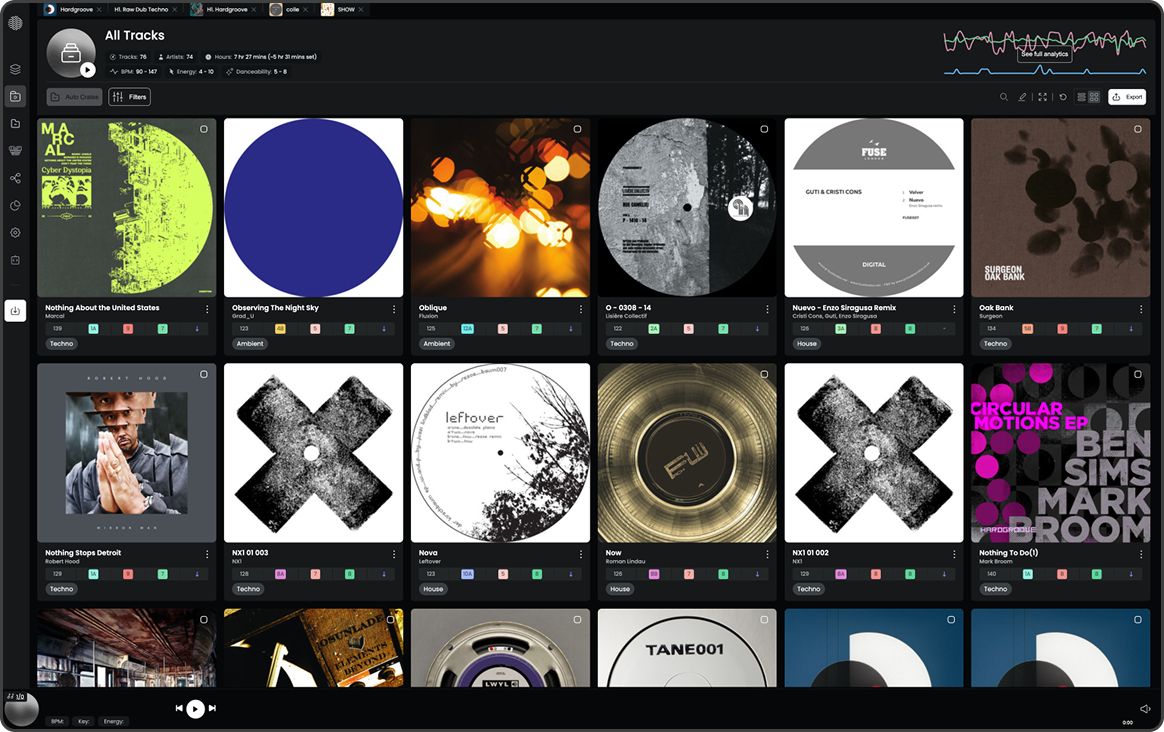Click the Auto Crates button
This screenshot has height=732, width=1164.
pos(74,97)
